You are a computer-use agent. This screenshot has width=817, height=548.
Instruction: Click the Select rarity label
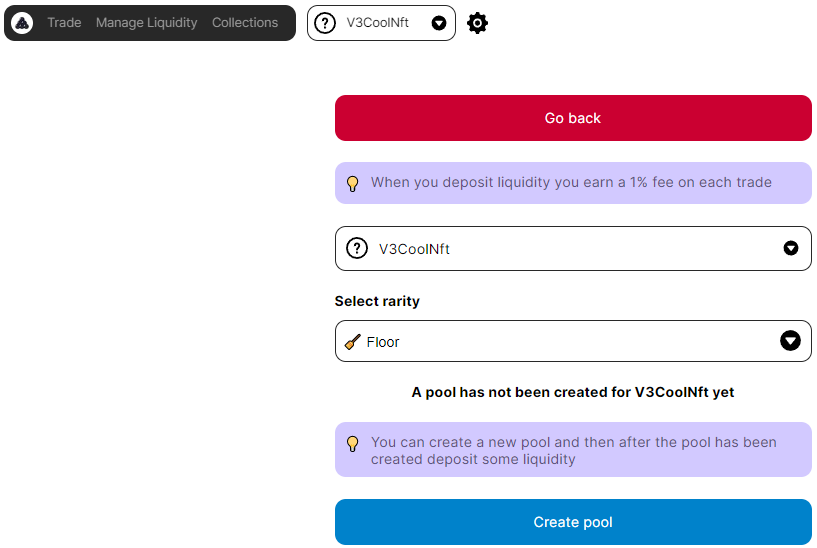tap(377, 301)
